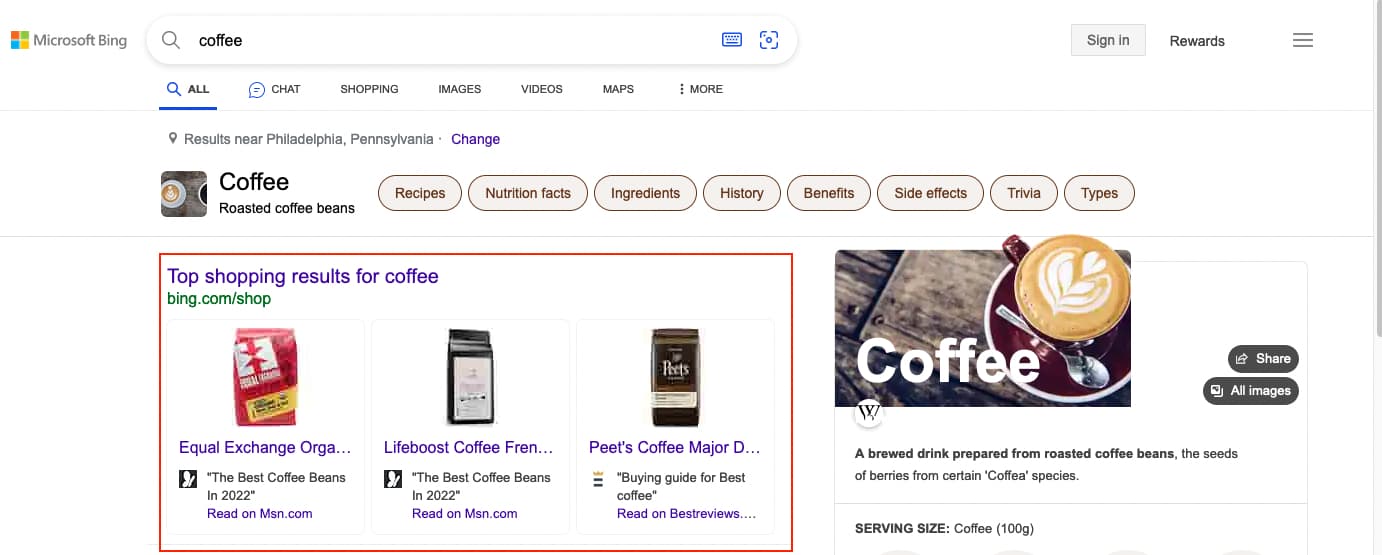Switch to the MAPS tab
Viewport: 1382px width, 555px height.
pos(618,89)
